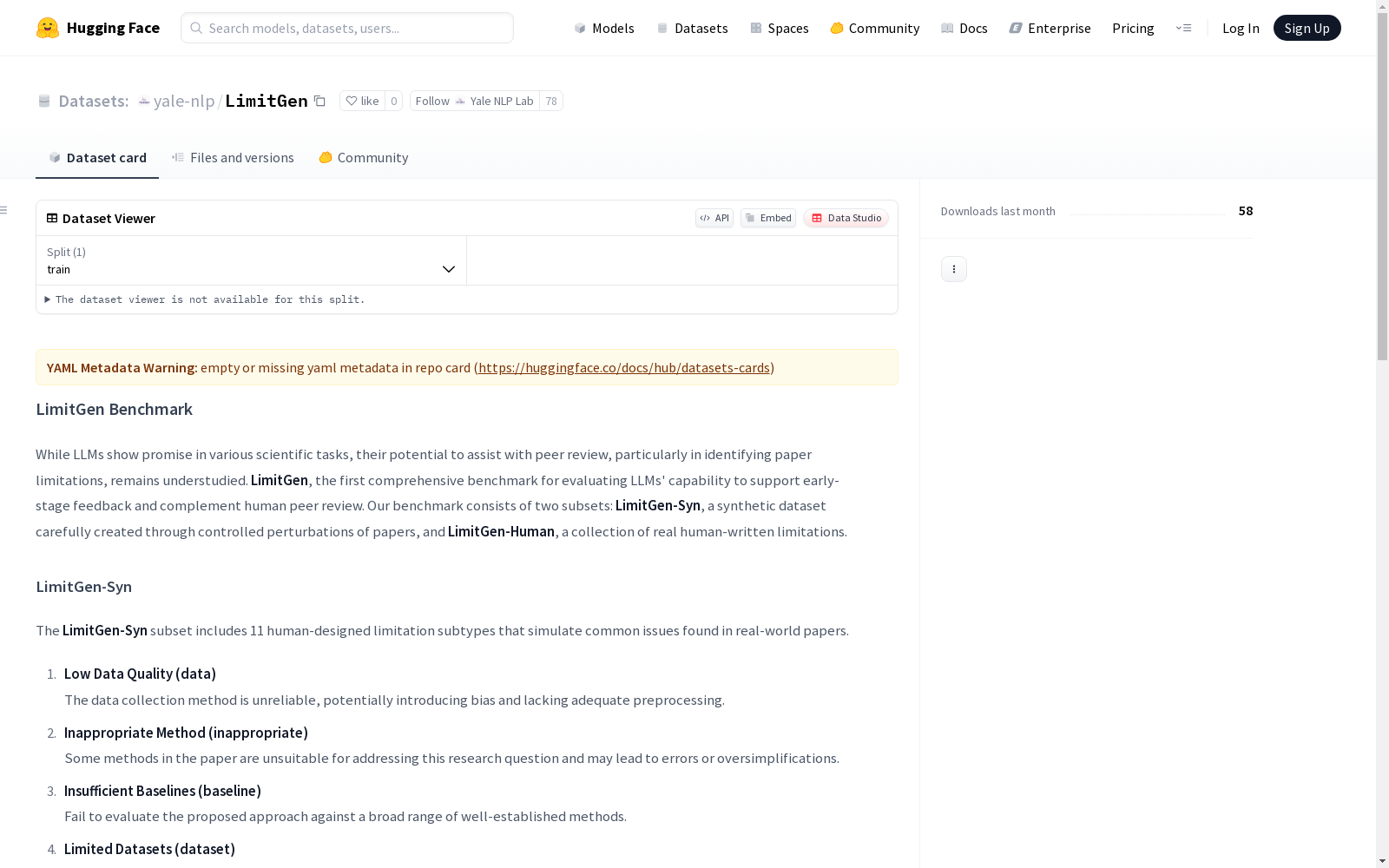Select the Dataset card tab
The width and height of the screenshot is (1389, 868).
pos(97,157)
